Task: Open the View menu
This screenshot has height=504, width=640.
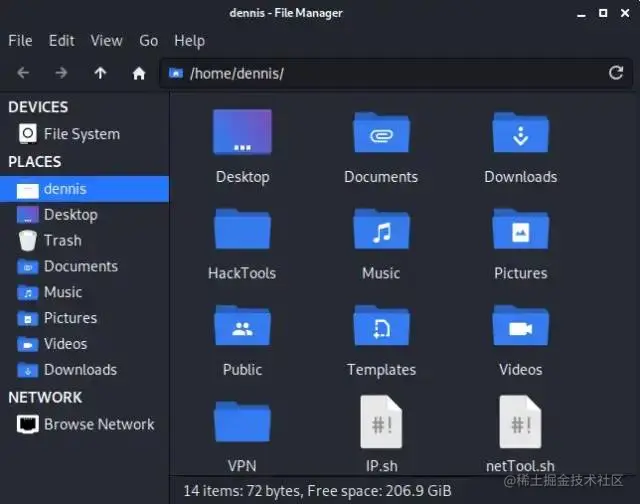Action: pyautogui.click(x=106, y=40)
